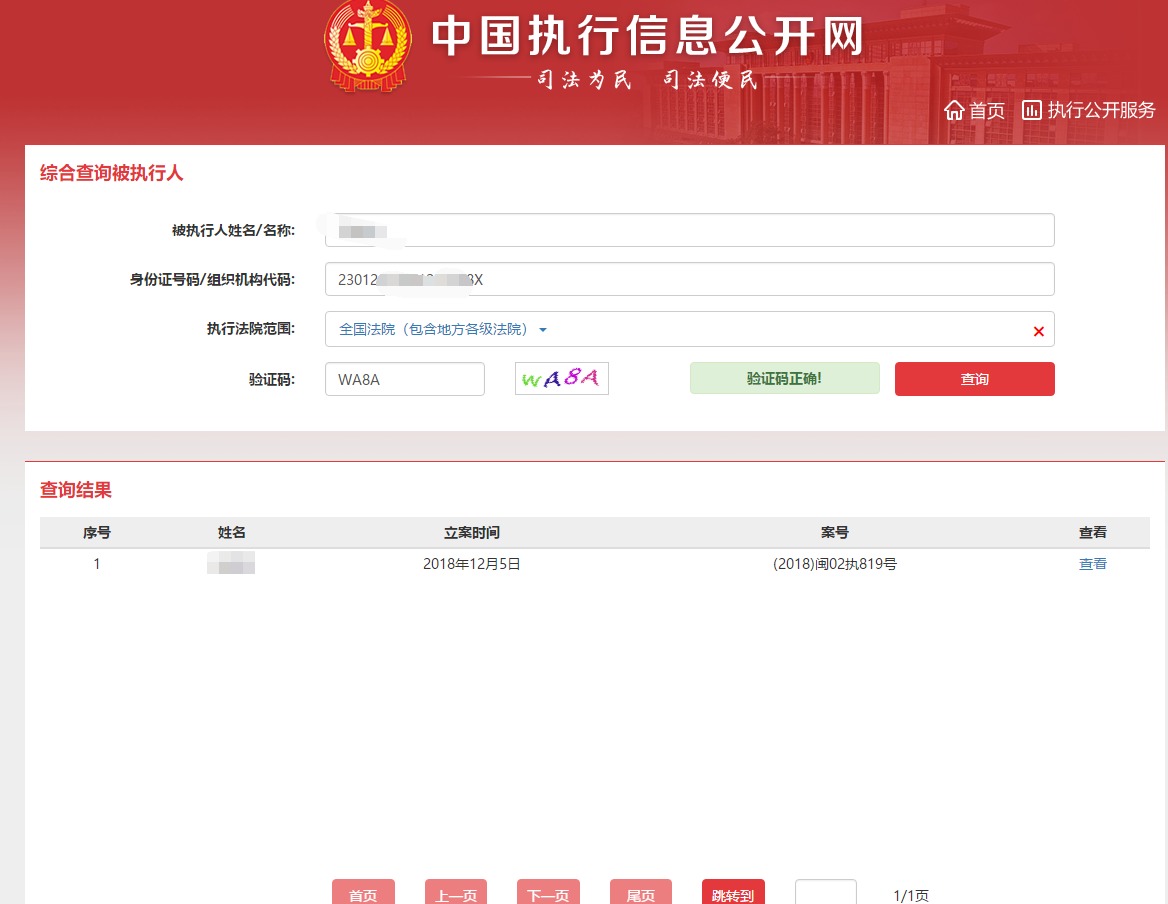Click the 综合查询被执行人 heading
The height and width of the screenshot is (904, 1168).
(112, 173)
